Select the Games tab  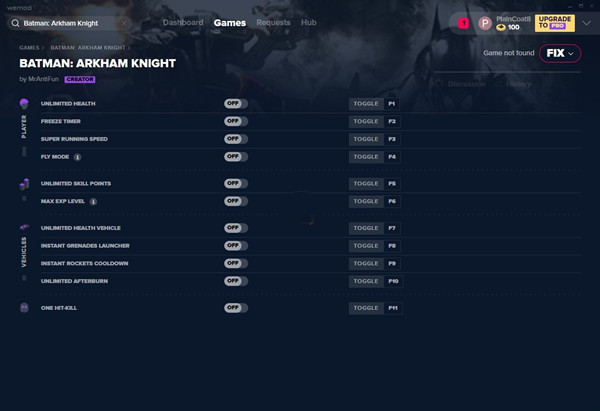click(230, 23)
